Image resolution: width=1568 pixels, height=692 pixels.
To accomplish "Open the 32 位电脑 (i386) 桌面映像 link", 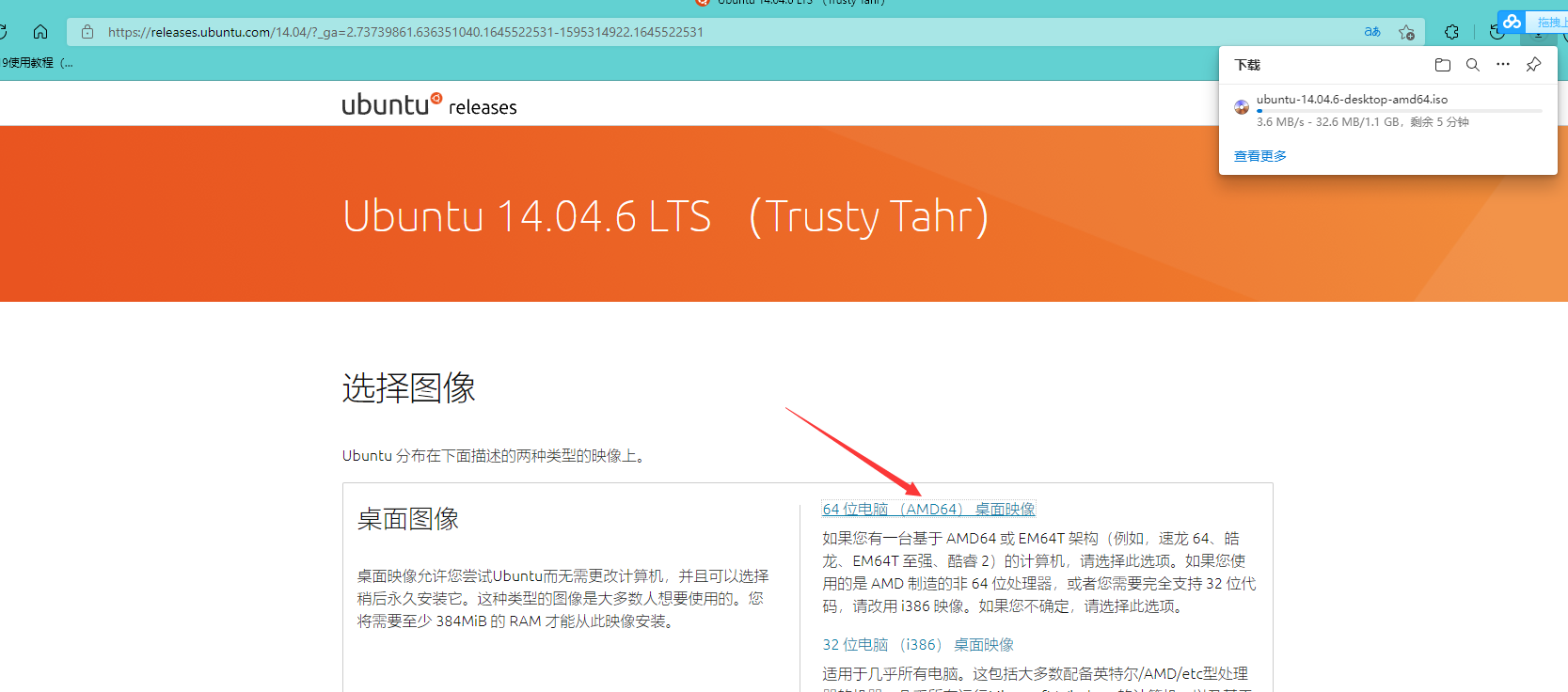I will (918, 644).
